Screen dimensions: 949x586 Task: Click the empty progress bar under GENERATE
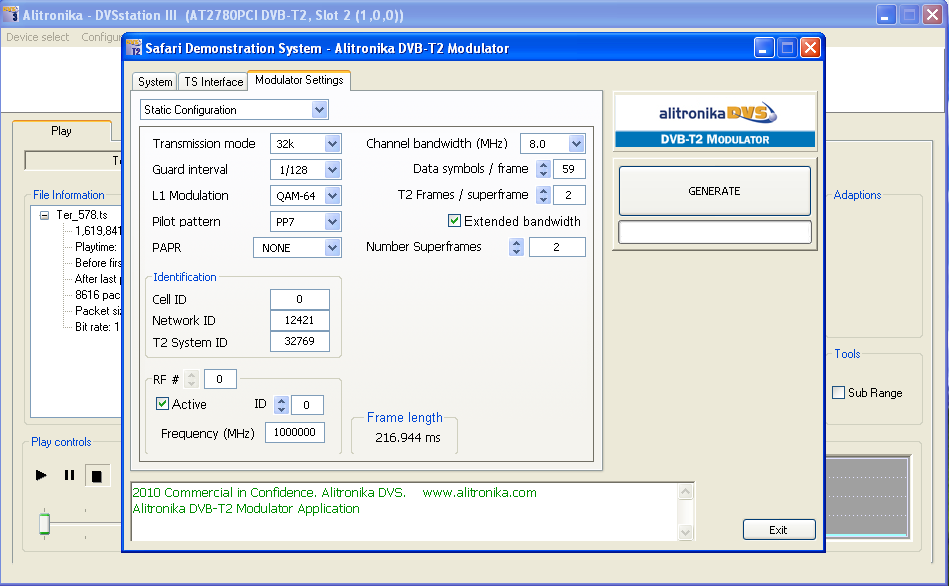point(715,232)
